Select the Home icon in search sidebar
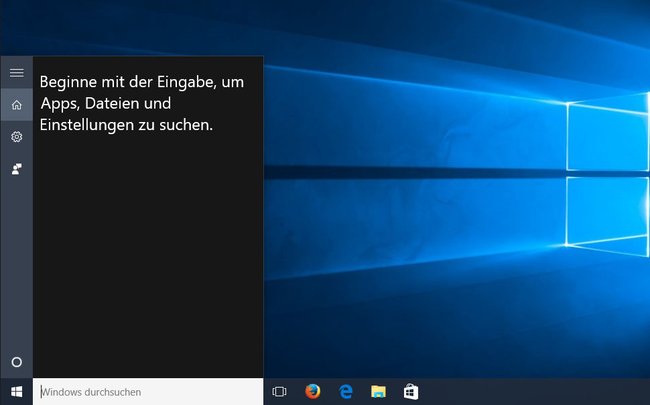650x405 pixels. pyautogui.click(x=17, y=104)
